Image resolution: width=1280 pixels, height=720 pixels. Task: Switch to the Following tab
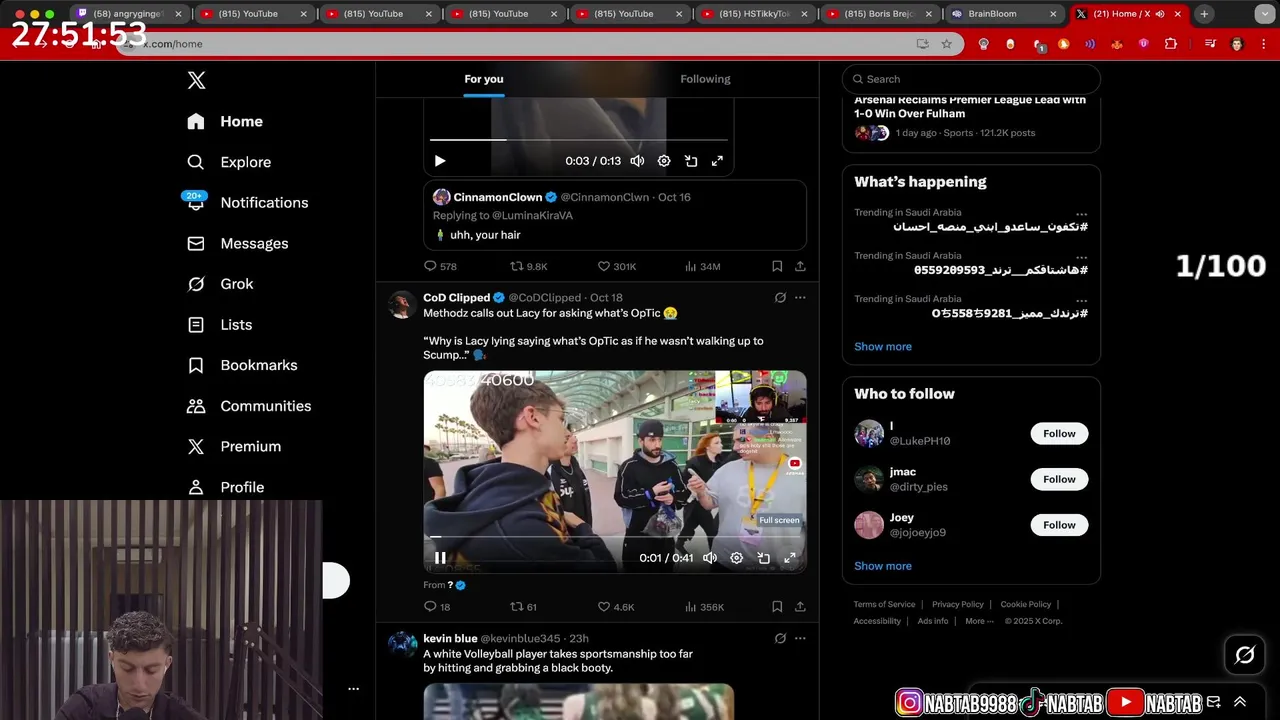pyautogui.click(x=705, y=79)
